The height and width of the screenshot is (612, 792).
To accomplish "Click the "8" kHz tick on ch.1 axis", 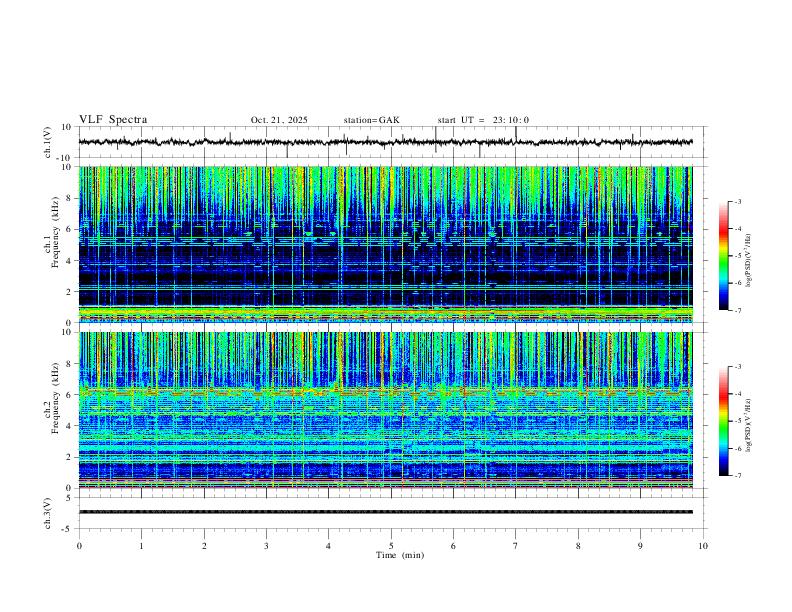I will 69,198.
